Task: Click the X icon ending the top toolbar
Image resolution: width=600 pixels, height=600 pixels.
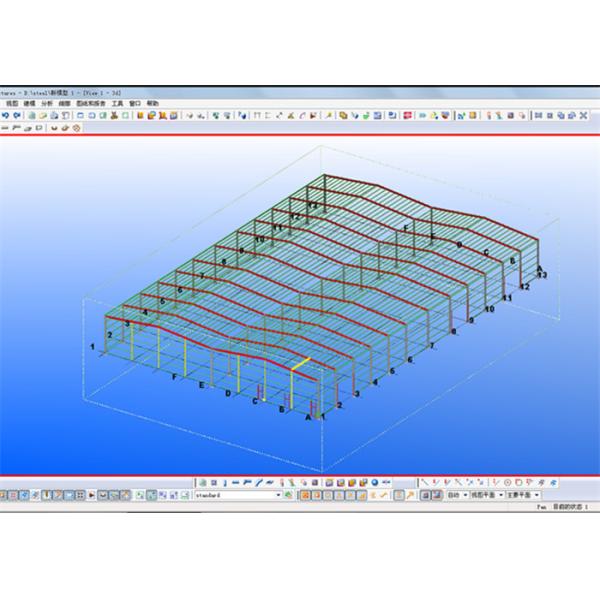Action: tap(583, 115)
